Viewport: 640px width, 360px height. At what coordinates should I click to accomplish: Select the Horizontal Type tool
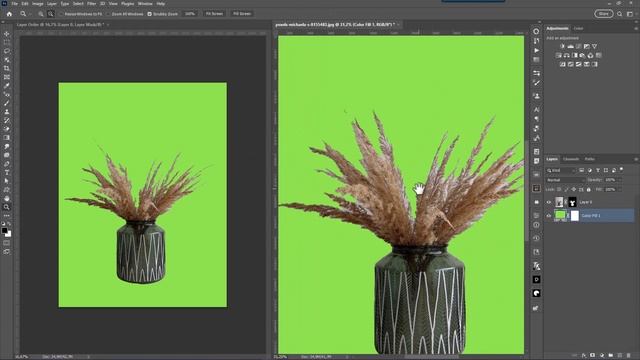[7, 172]
